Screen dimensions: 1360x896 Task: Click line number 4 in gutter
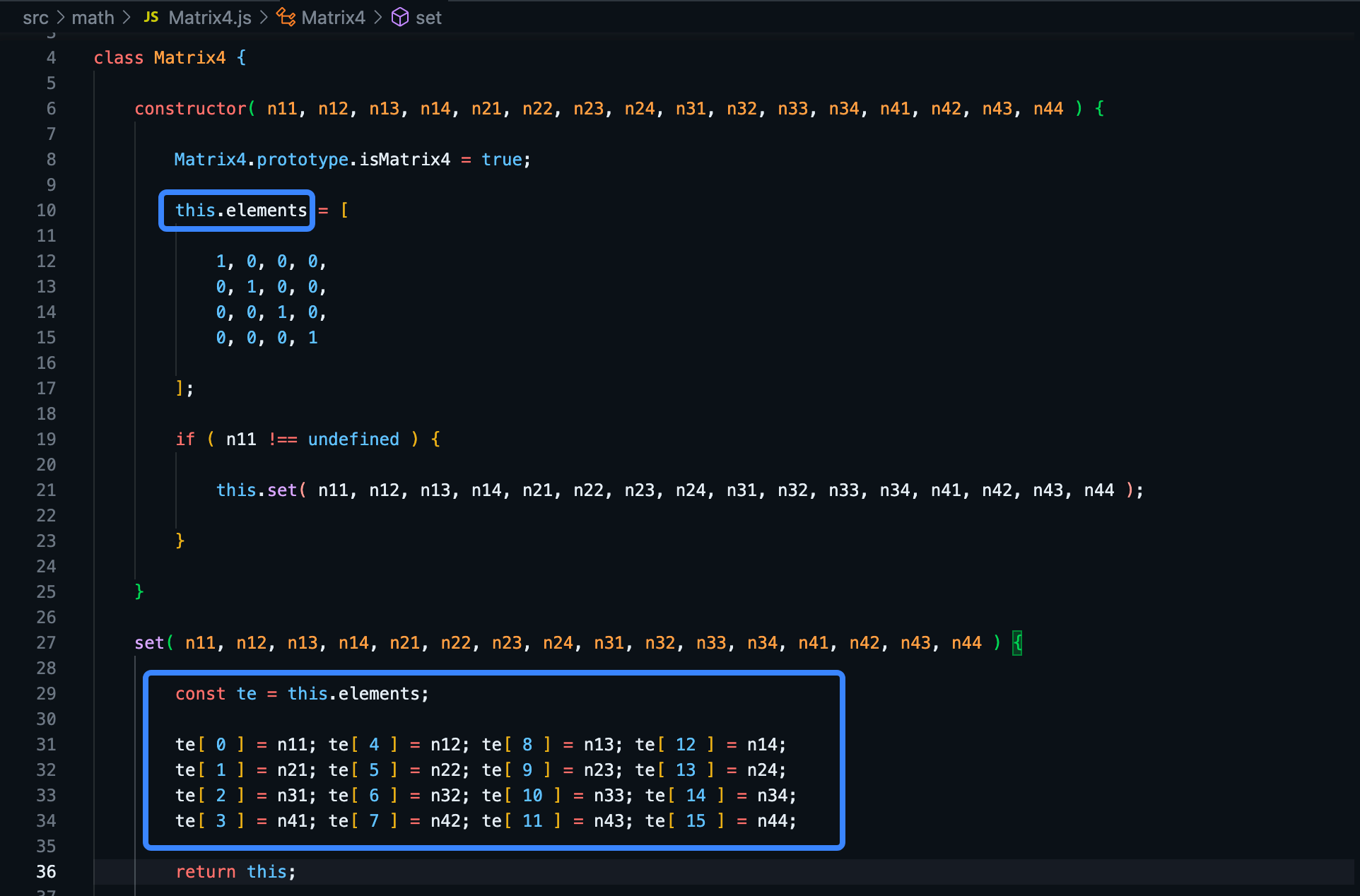(51, 58)
